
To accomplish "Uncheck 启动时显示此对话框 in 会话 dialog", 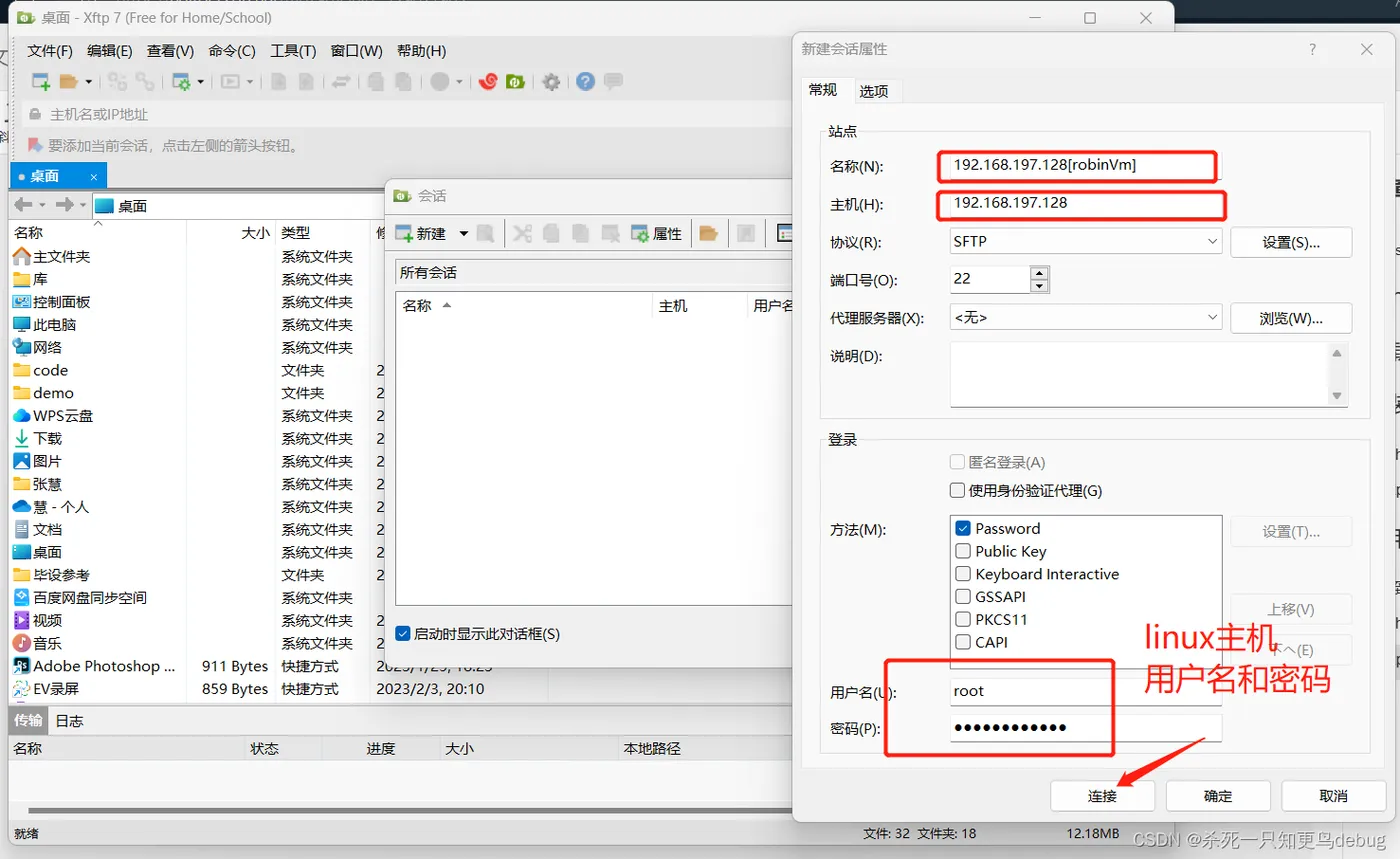I will pos(403,634).
